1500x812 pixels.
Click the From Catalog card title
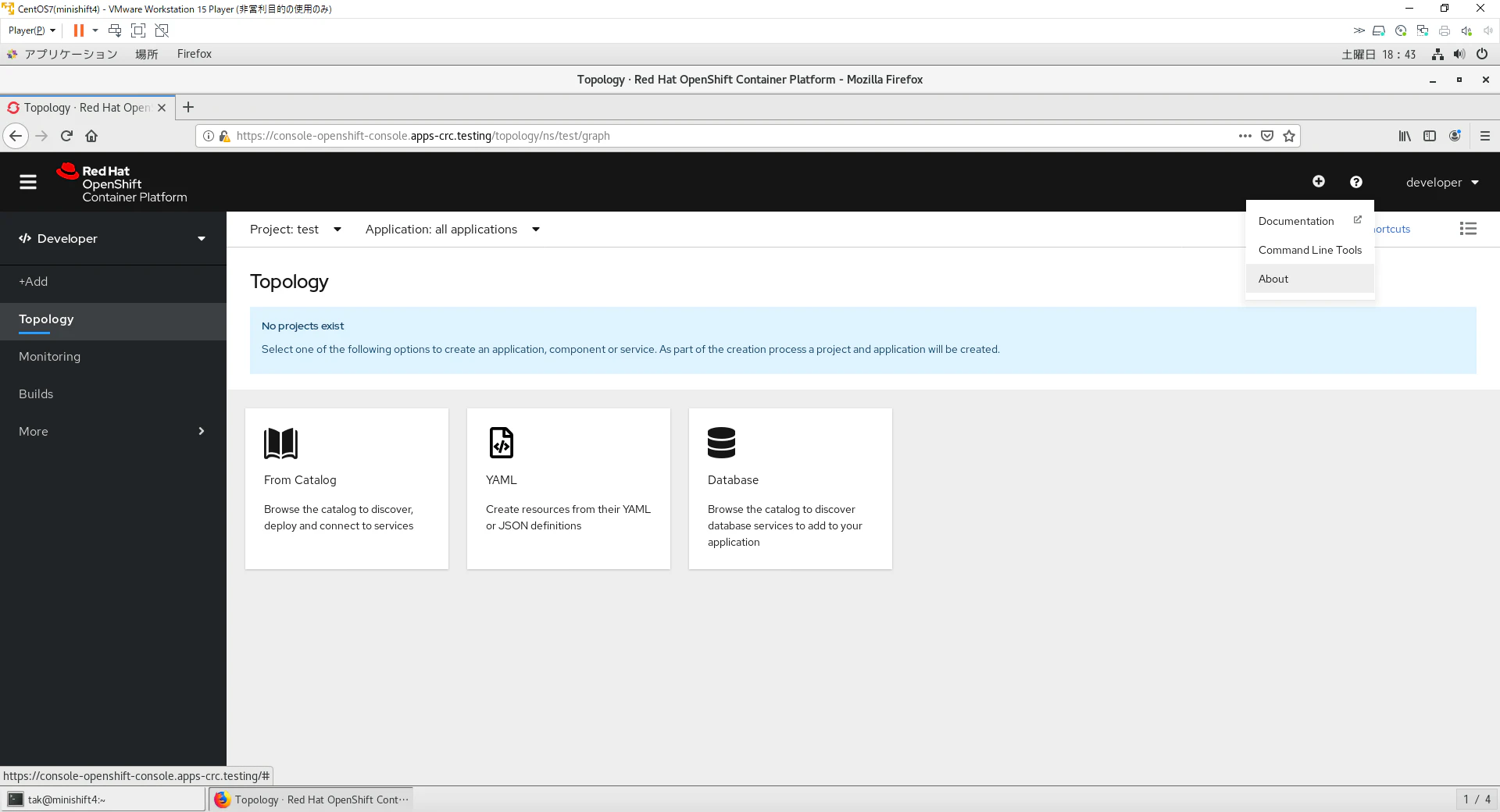pyautogui.click(x=300, y=480)
